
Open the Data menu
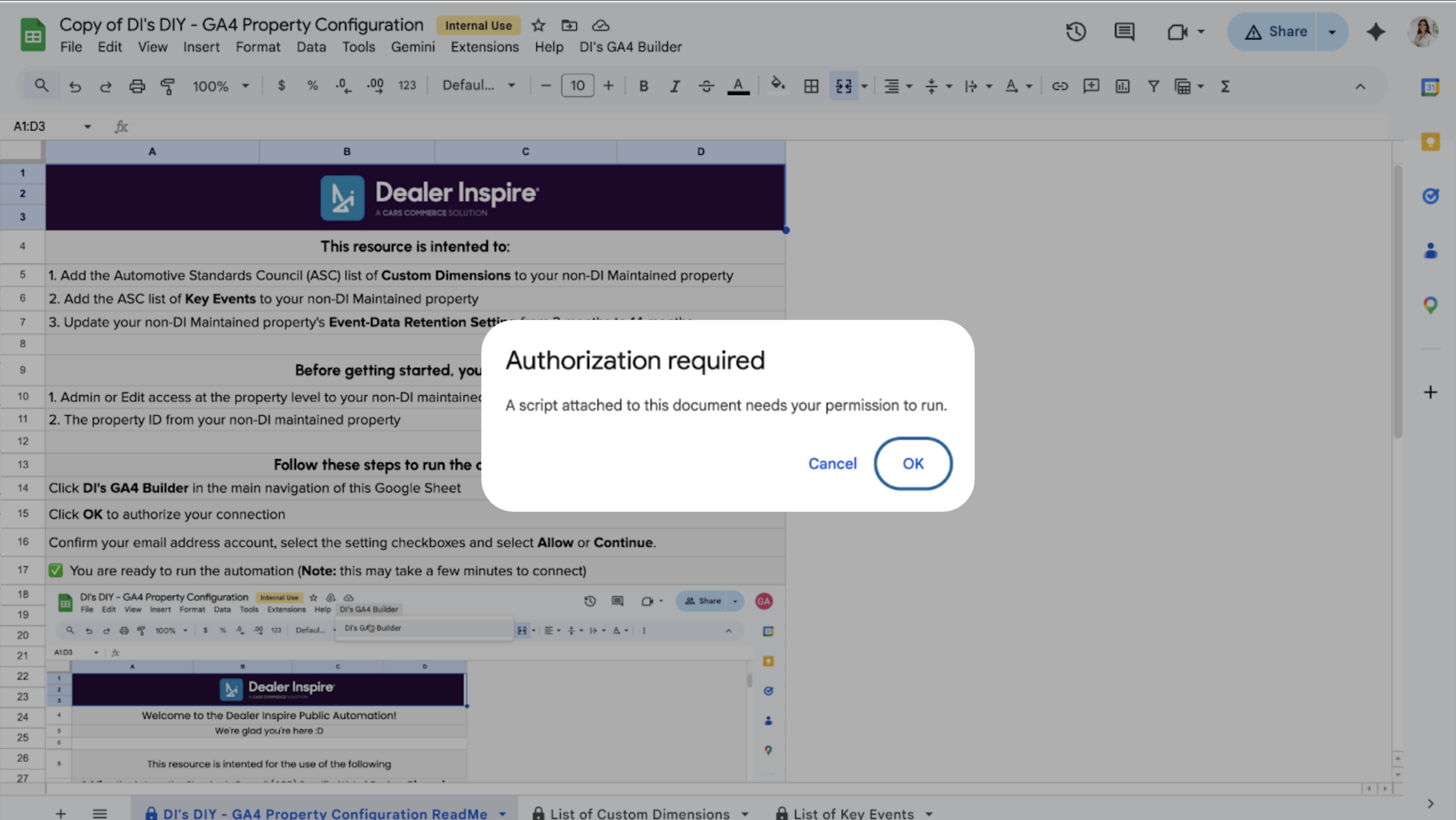point(311,47)
